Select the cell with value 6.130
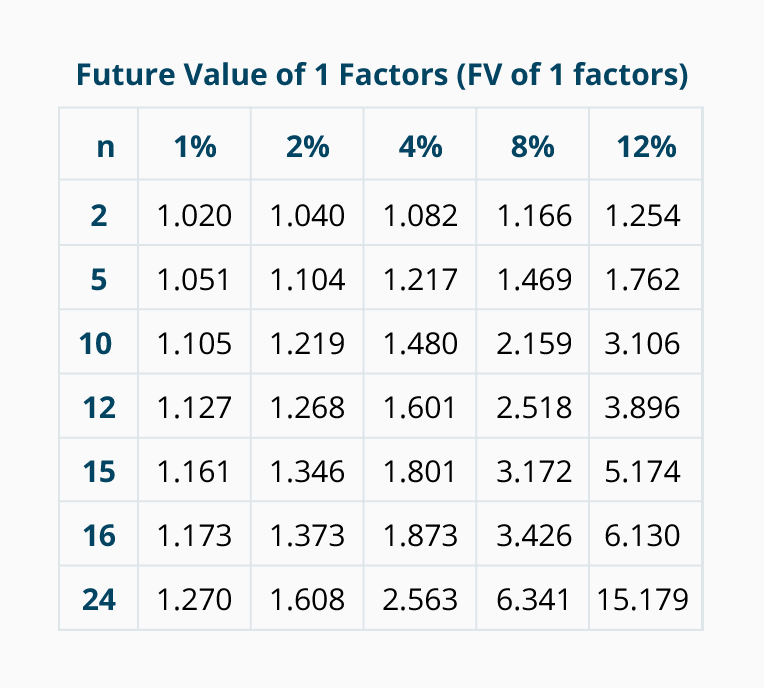The width and height of the screenshot is (764, 688). (642, 535)
